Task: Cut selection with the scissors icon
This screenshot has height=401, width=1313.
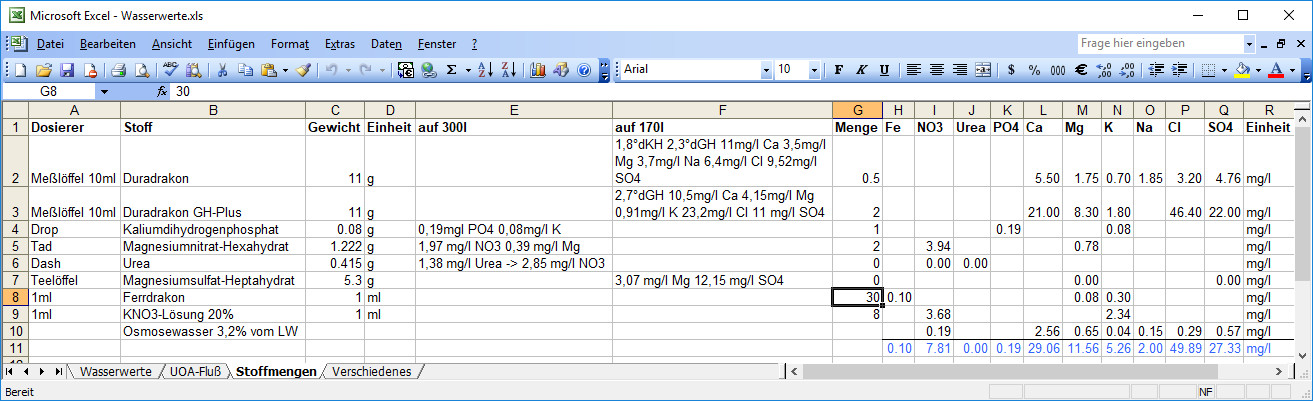Action: 222,70
